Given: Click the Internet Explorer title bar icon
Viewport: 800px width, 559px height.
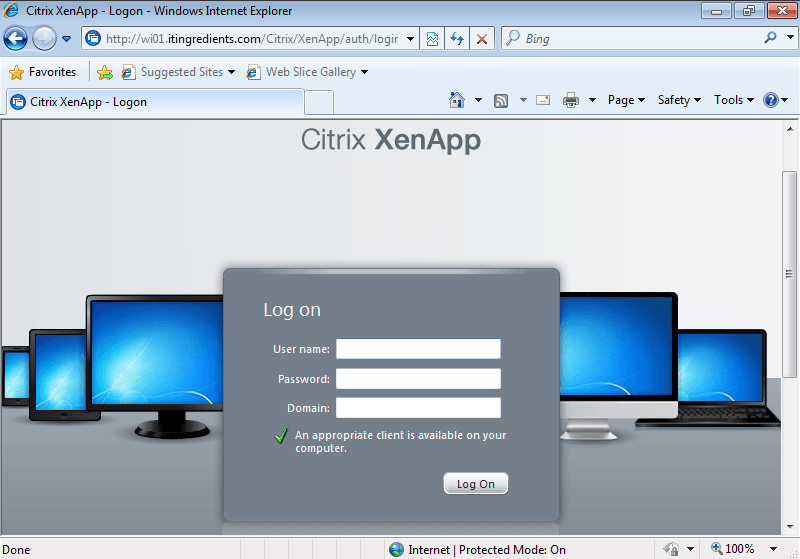Looking at the screenshot, I should [x=11, y=10].
